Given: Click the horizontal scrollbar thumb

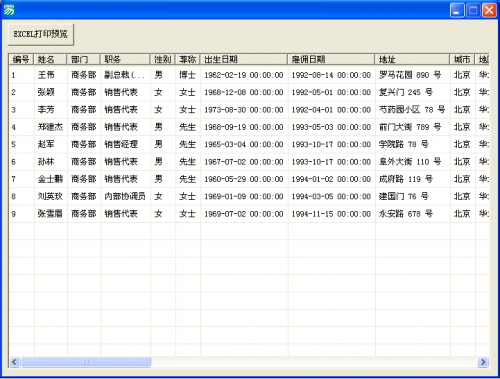Looking at the screenshot, I should (x=86, y=362).
